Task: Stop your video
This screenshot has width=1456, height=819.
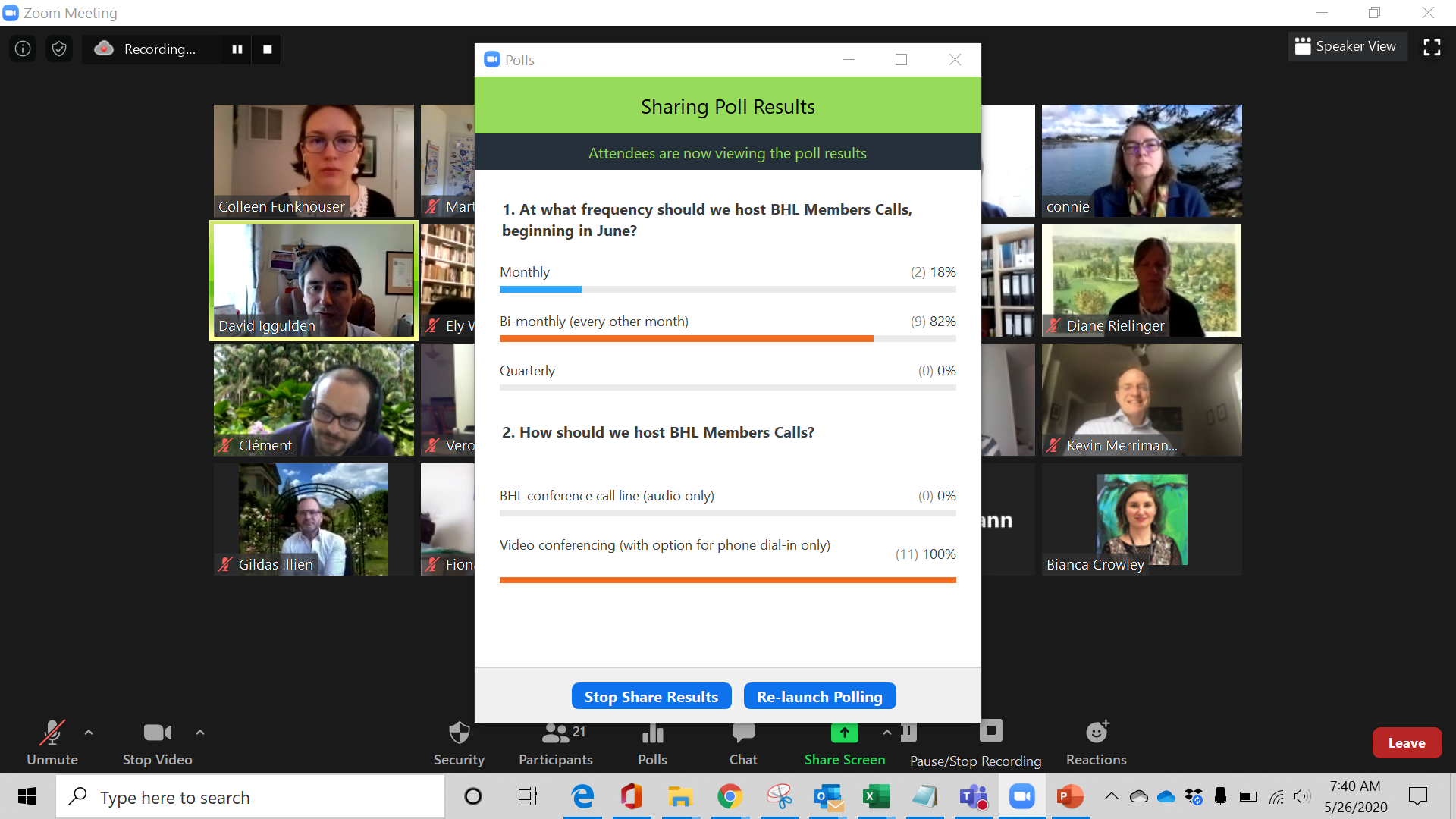Action: pyautogui.click(x=156, y=743)
